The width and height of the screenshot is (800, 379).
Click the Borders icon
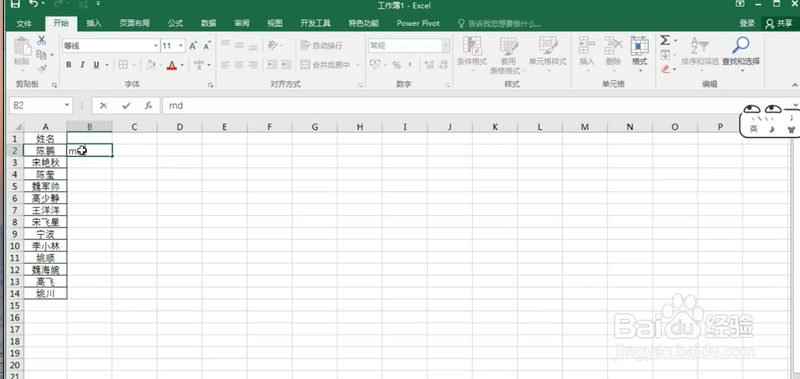coord(123,65)
